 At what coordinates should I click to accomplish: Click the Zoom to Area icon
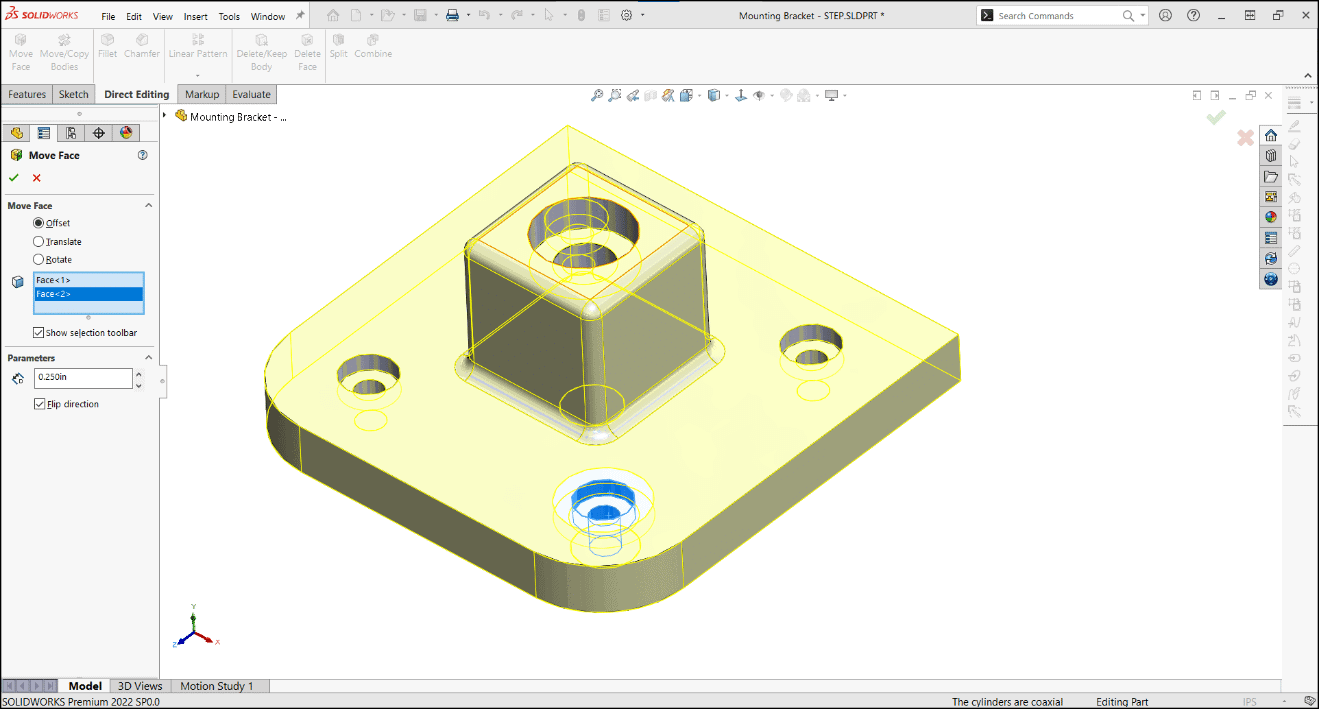point(615,96)
